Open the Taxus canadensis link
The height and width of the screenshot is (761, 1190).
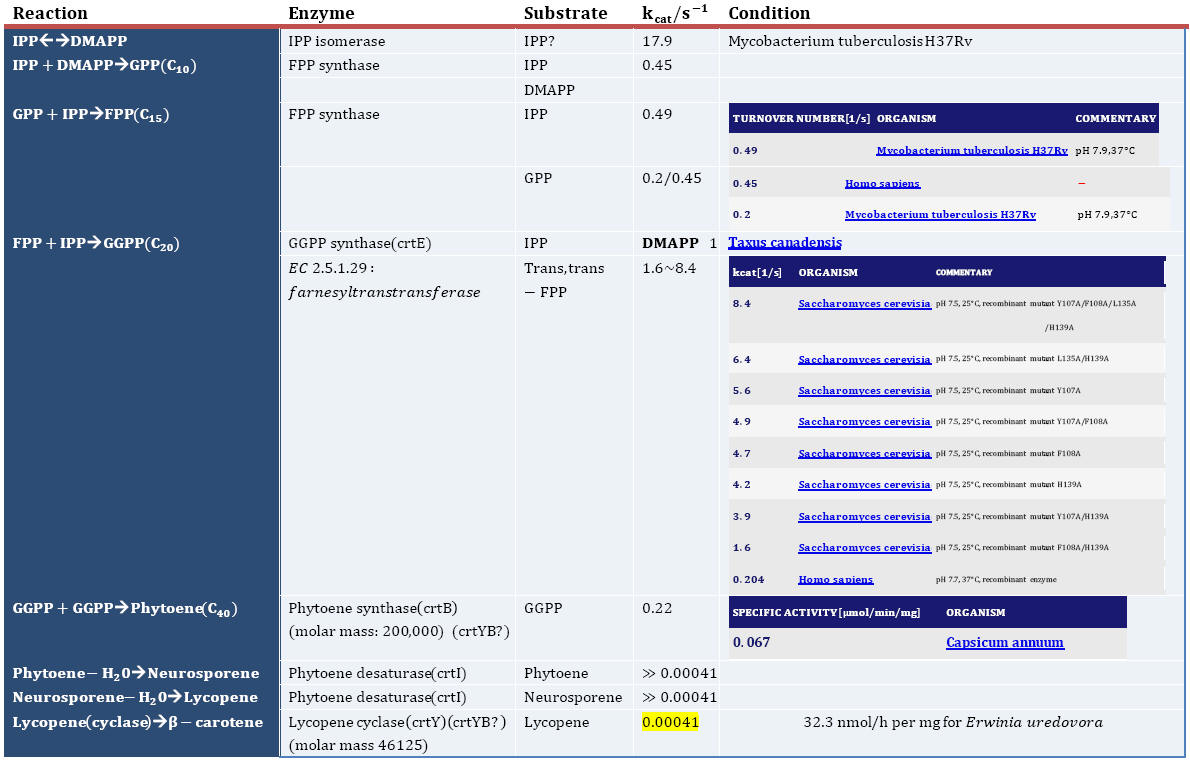pos(785,243)
